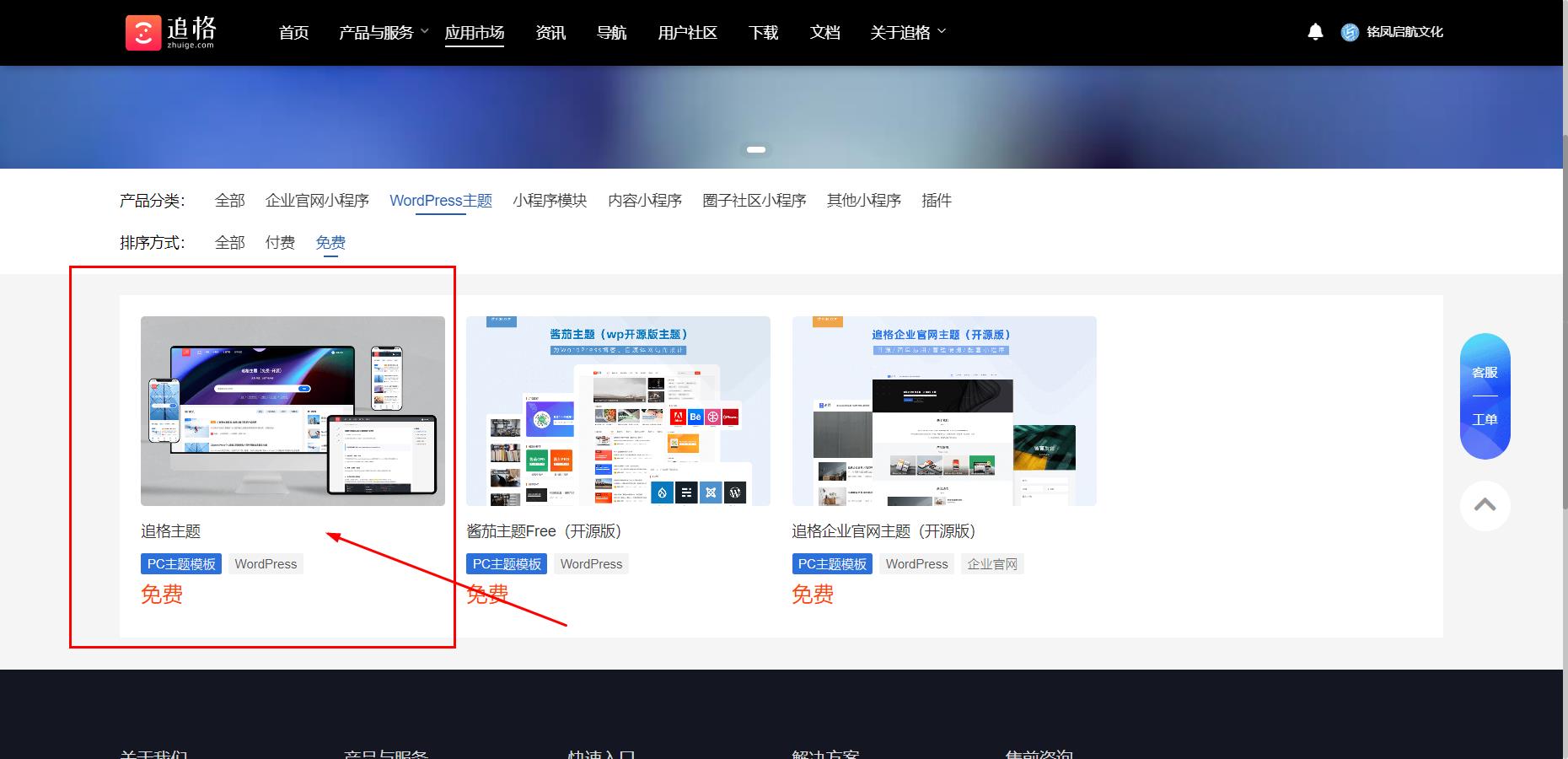Click 追格企业官网主题（开源版）title
The height and width of the screenshot is (759, 1568).
pyautogui.click(x=883, y=531)
